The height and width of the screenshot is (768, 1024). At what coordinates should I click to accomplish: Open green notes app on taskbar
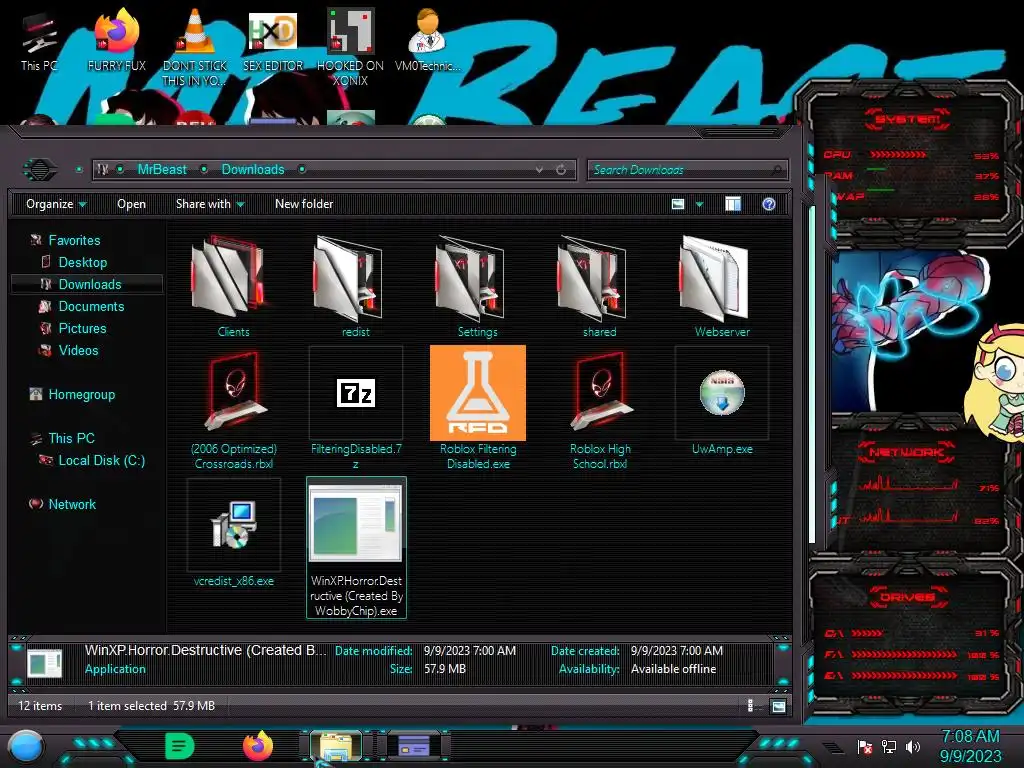click(x=180, y=746)
